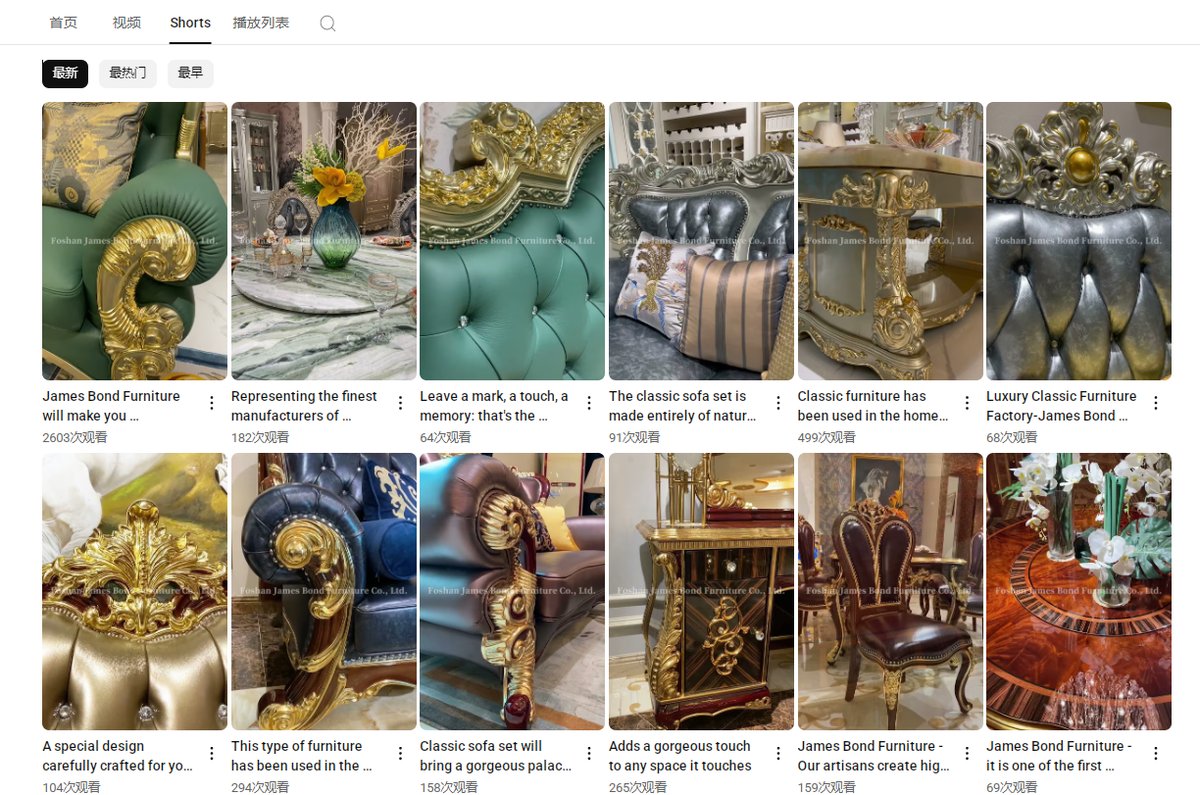The height and width of the screenshot is (795, 1200).
Task: Open the channel search icon
Action: 327,23
